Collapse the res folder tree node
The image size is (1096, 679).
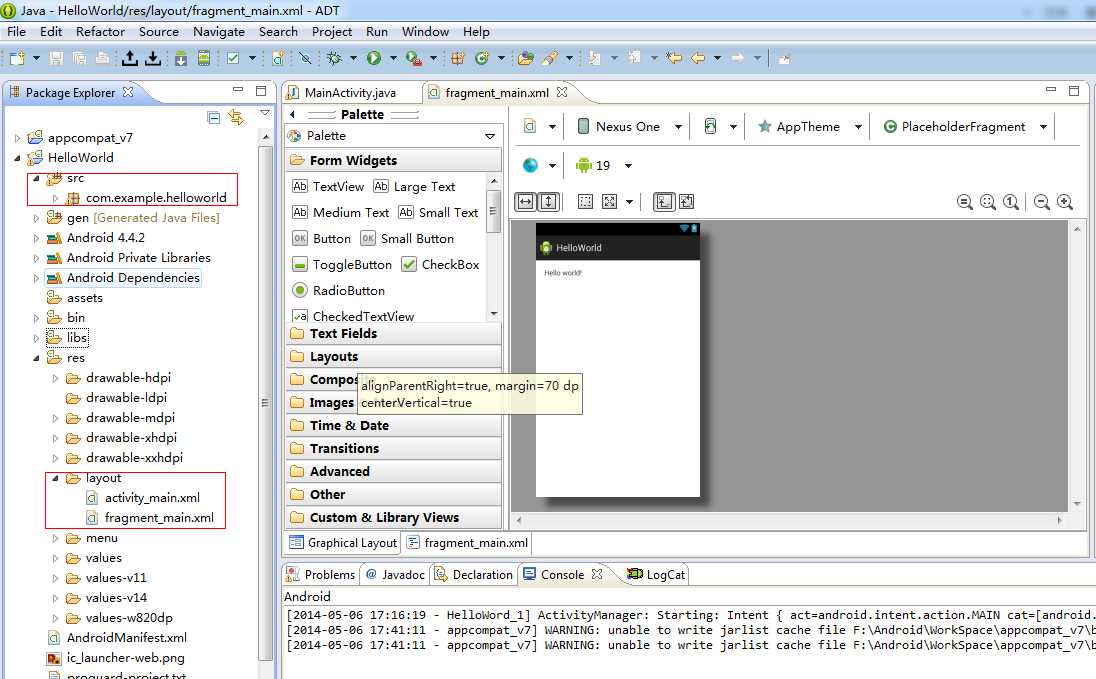36,358
